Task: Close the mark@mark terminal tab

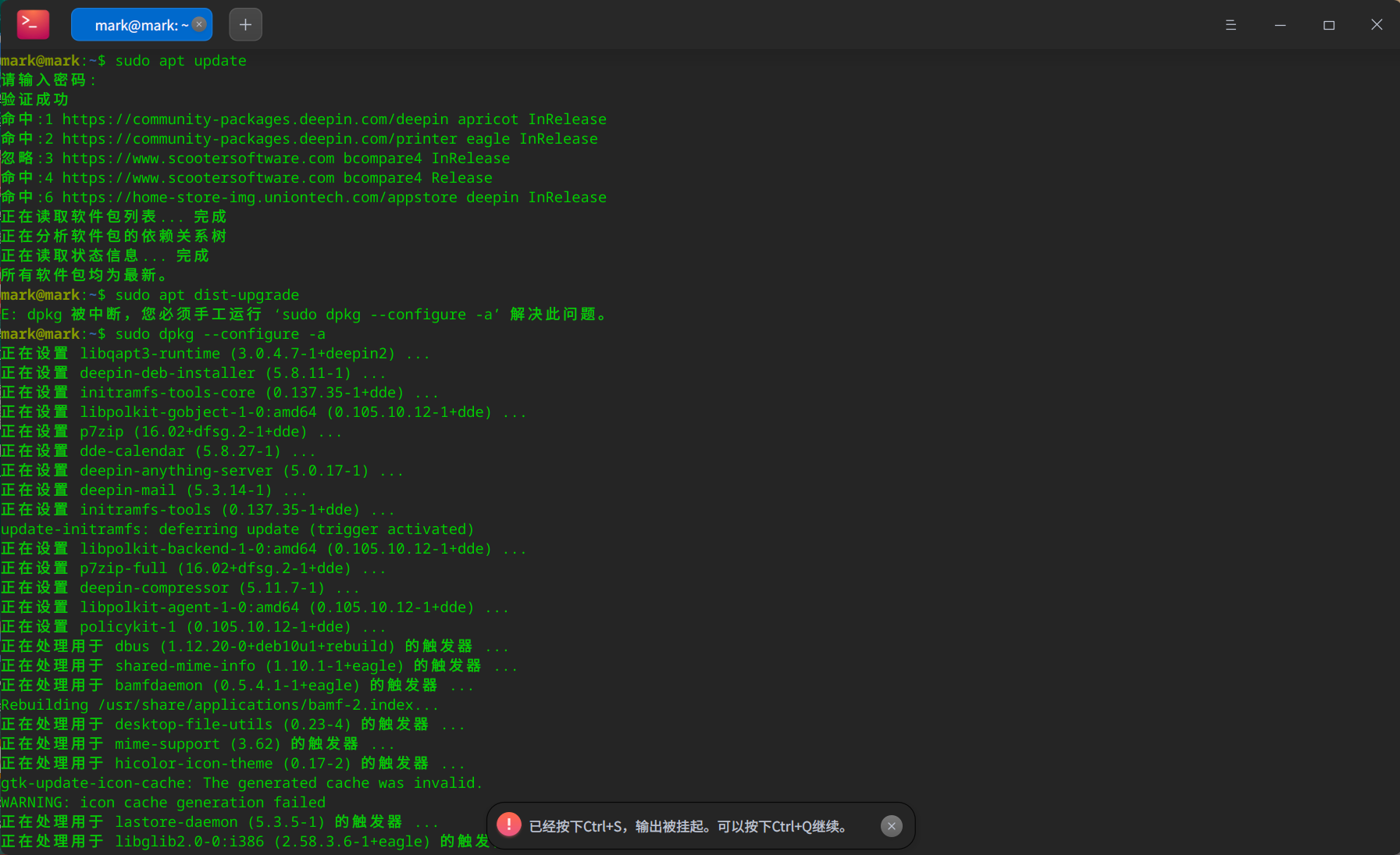Action: tap(199, 24)
